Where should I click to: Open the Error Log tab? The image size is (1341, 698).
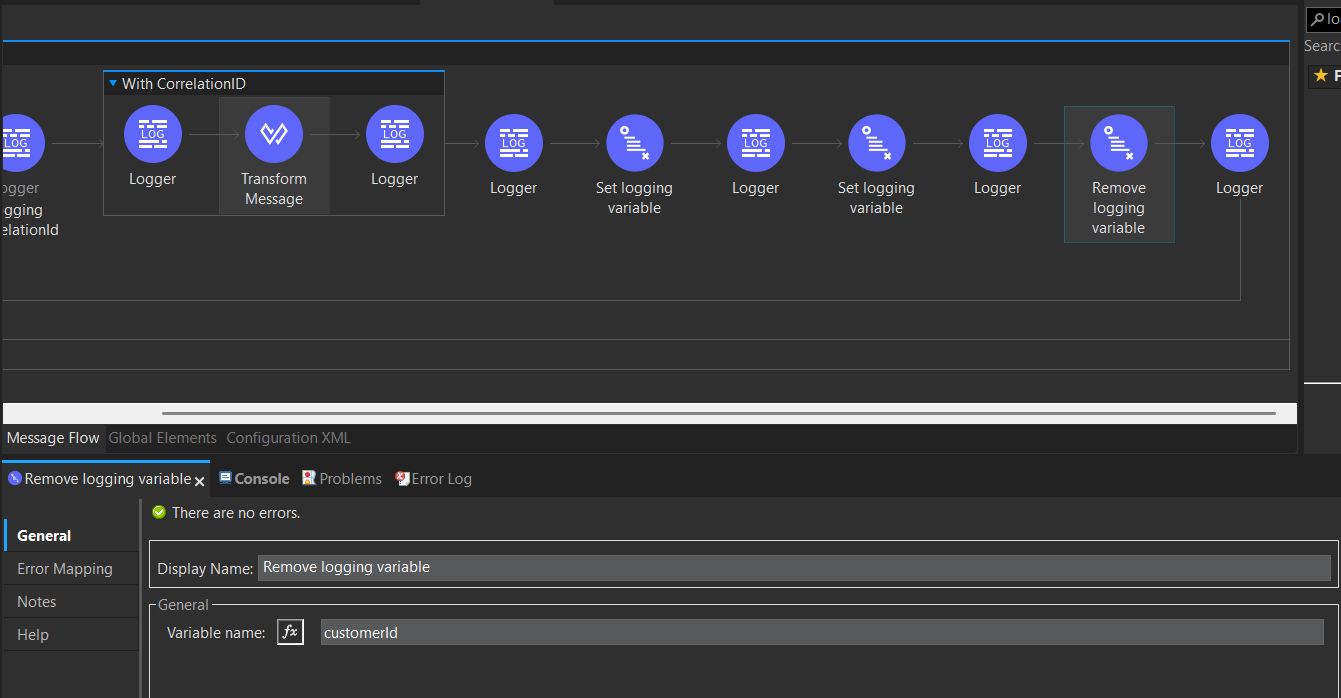tap(441, 479)
